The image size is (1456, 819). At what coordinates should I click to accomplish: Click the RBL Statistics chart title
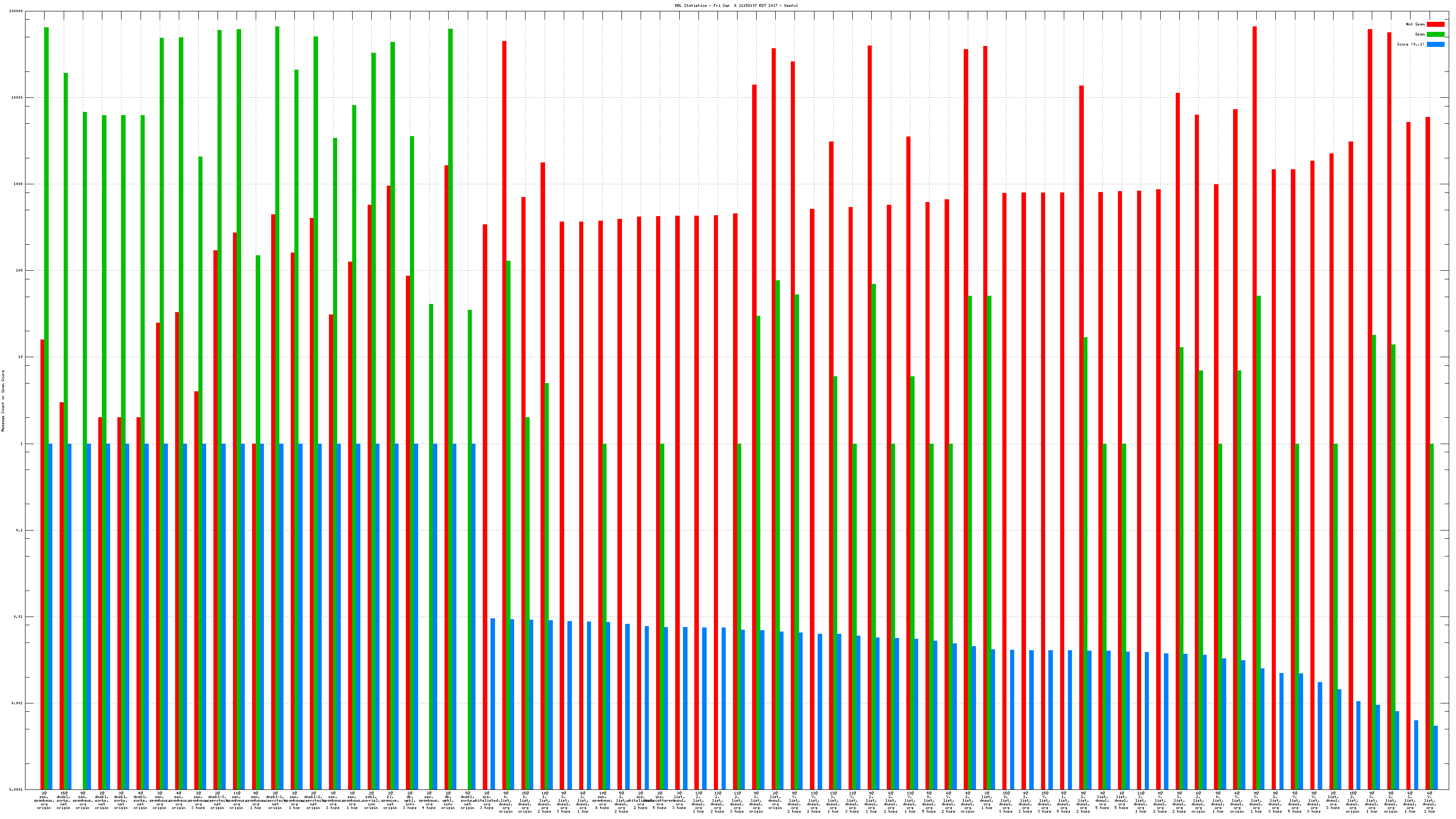[x=736, y=5]
